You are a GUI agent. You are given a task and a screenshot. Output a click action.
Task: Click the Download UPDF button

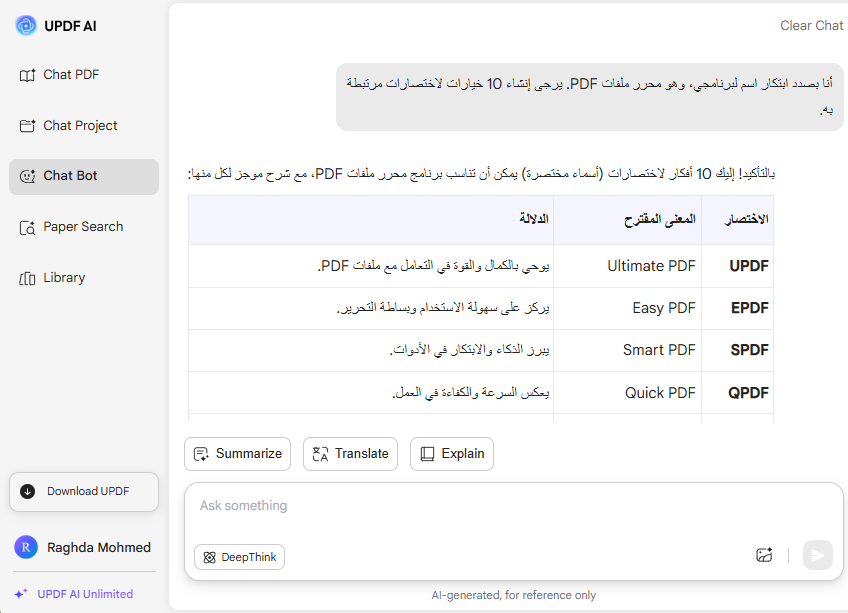tap(84, 492)
